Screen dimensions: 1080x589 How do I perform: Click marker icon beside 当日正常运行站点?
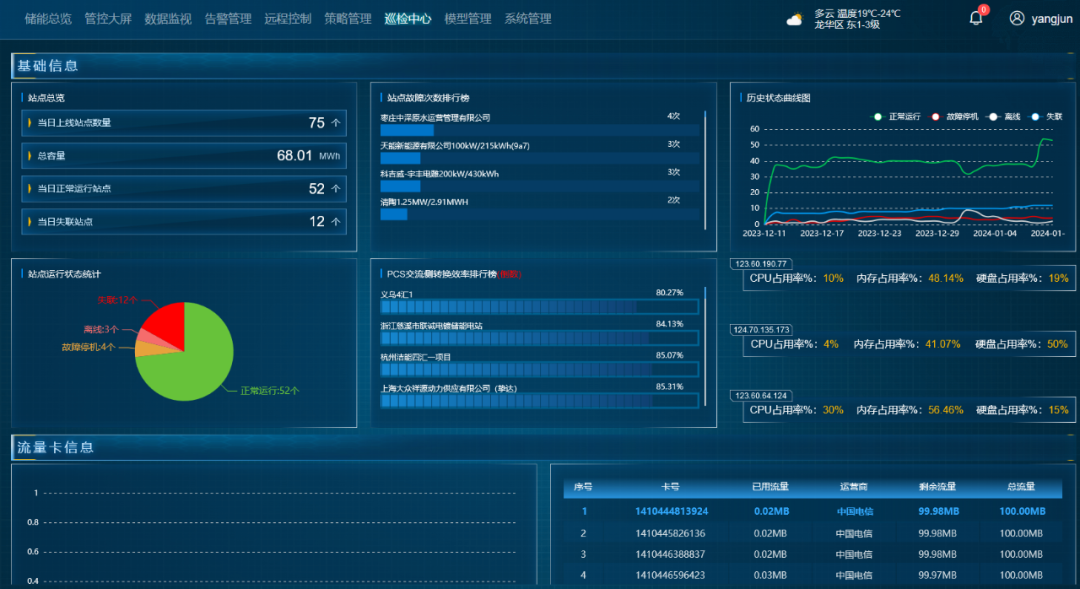(30, 188)
